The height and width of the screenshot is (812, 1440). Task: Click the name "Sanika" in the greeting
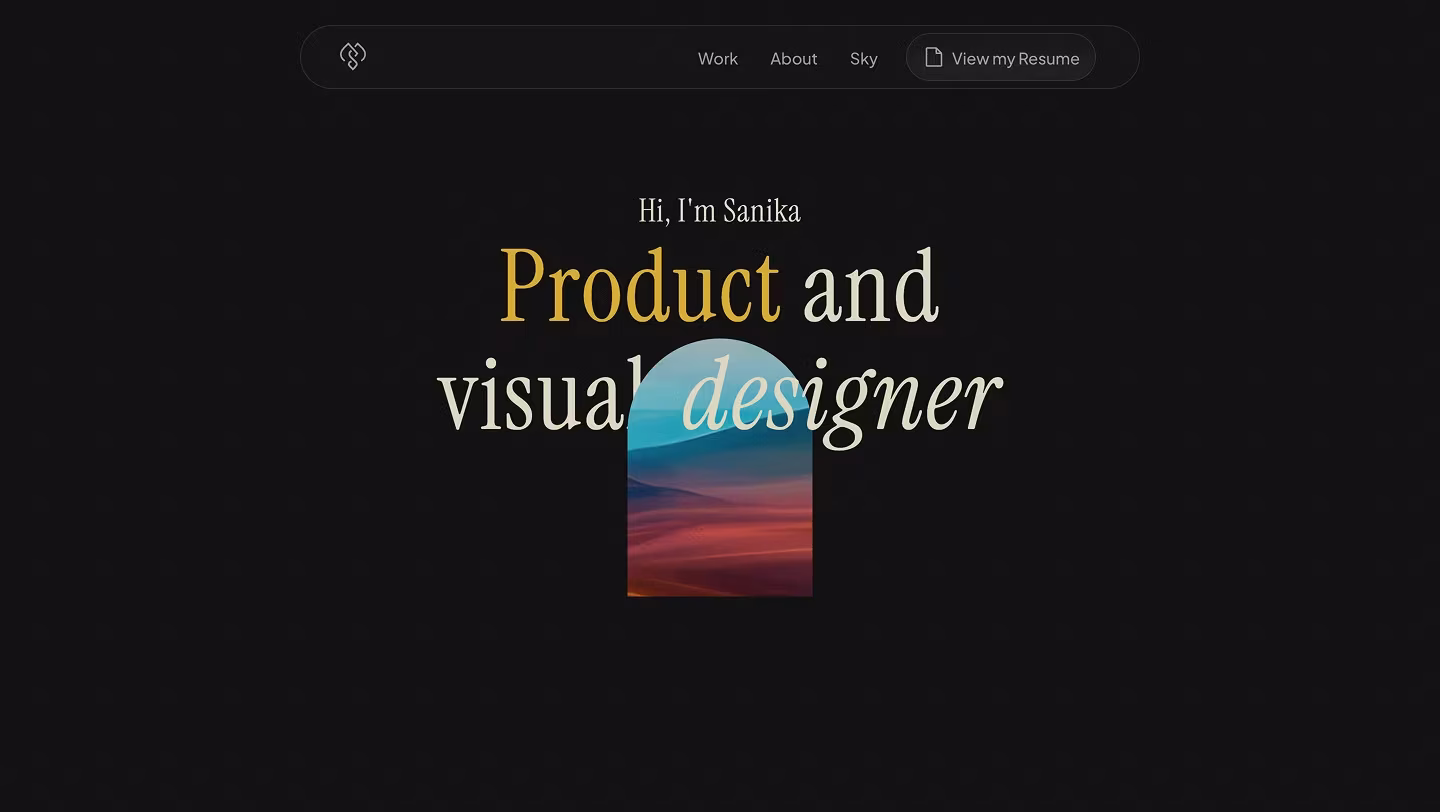761,211
